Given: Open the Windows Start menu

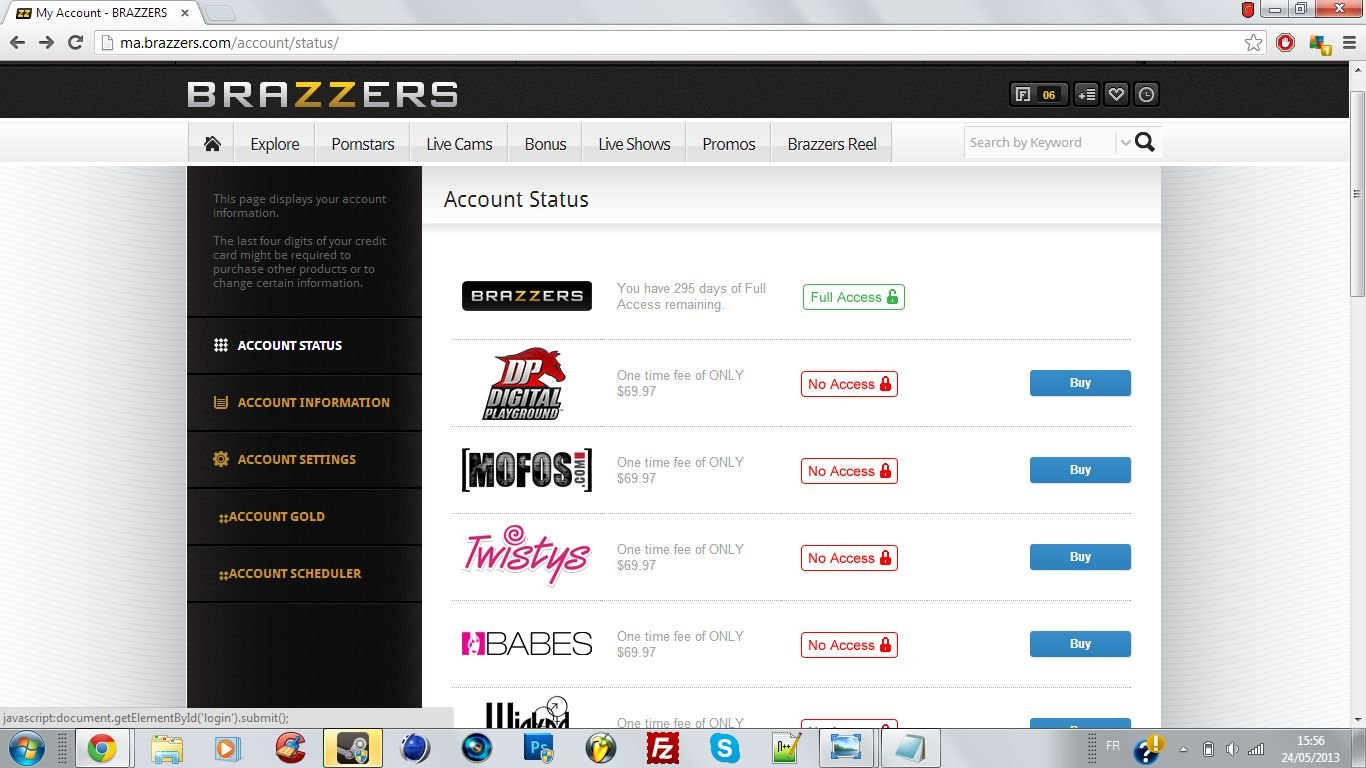Looking at the screenshot, I should pyautogui.click(x=27, y=748).
